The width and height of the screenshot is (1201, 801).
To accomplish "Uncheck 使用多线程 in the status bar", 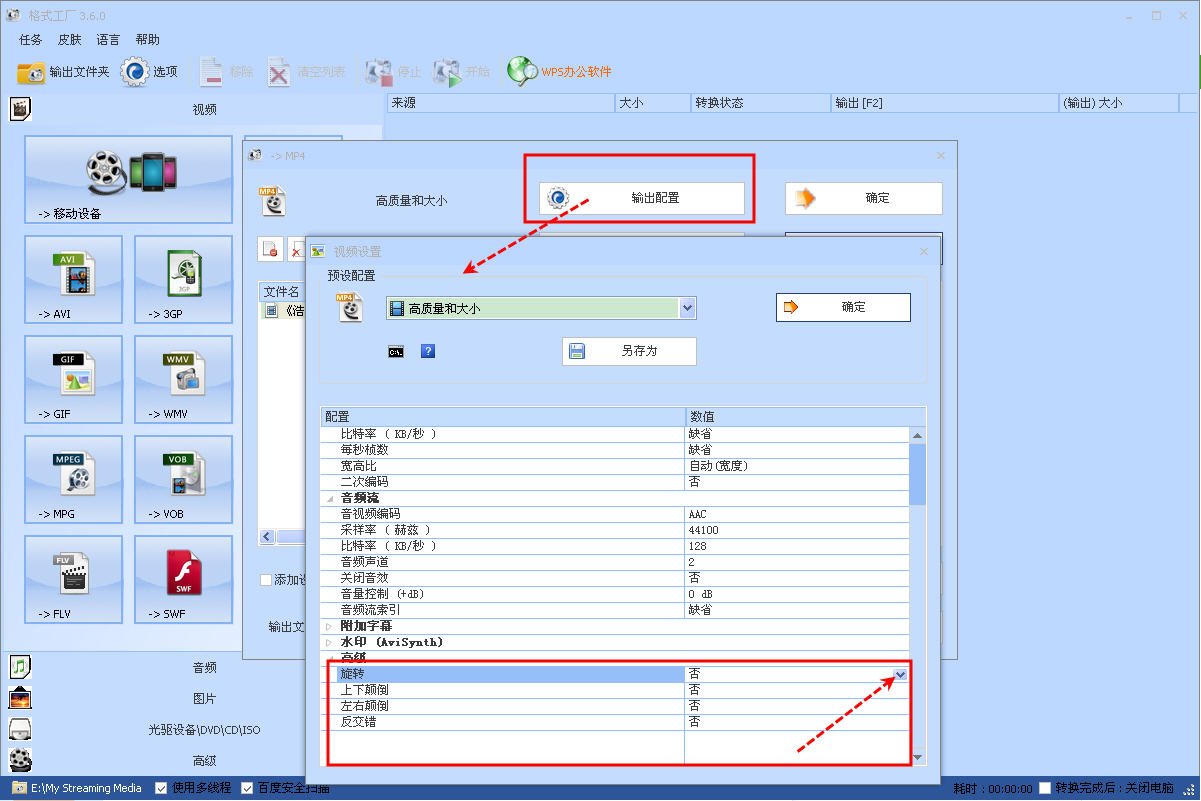I will (161, 788).
